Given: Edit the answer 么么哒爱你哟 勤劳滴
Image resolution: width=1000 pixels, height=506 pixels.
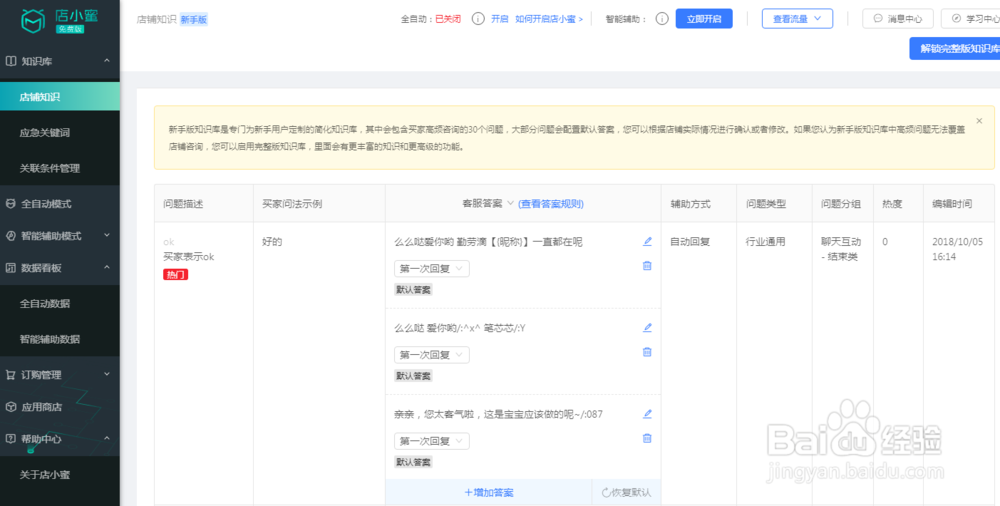Looking at the screenshot, I should pos(647,241).
